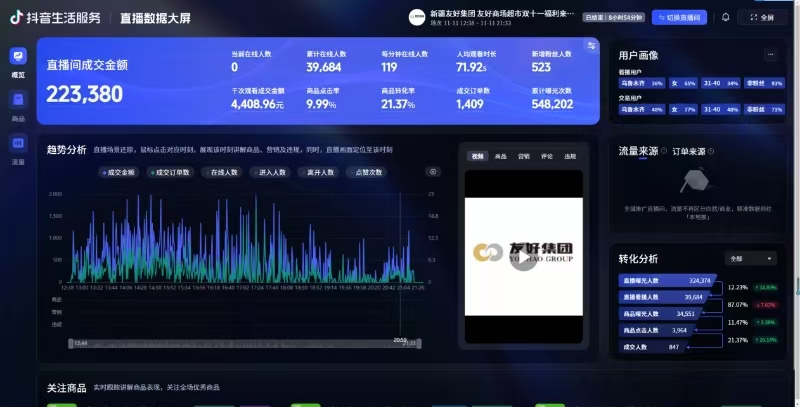The height and width of the screenshot is (407, 800).
Task: Click the 趋势分析 section heading
Action: pos(66,149)
